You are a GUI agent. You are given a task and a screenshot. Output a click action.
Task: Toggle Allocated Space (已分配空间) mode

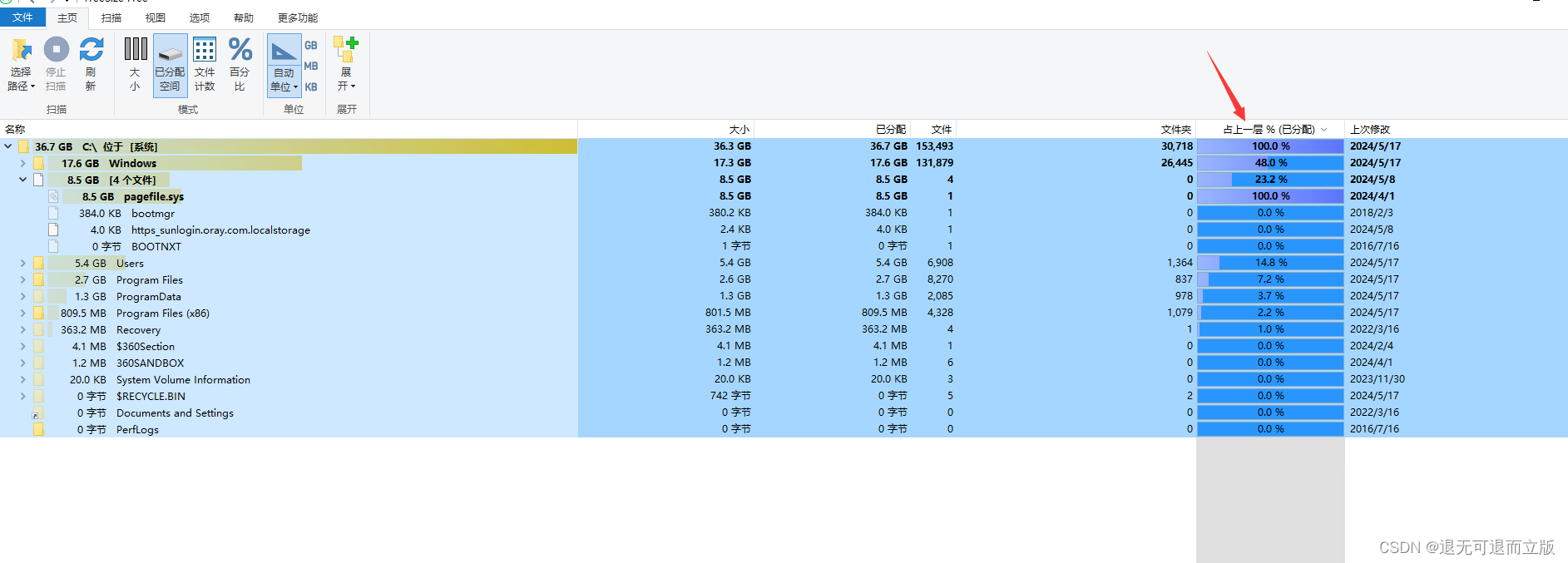tap(171, 65)
